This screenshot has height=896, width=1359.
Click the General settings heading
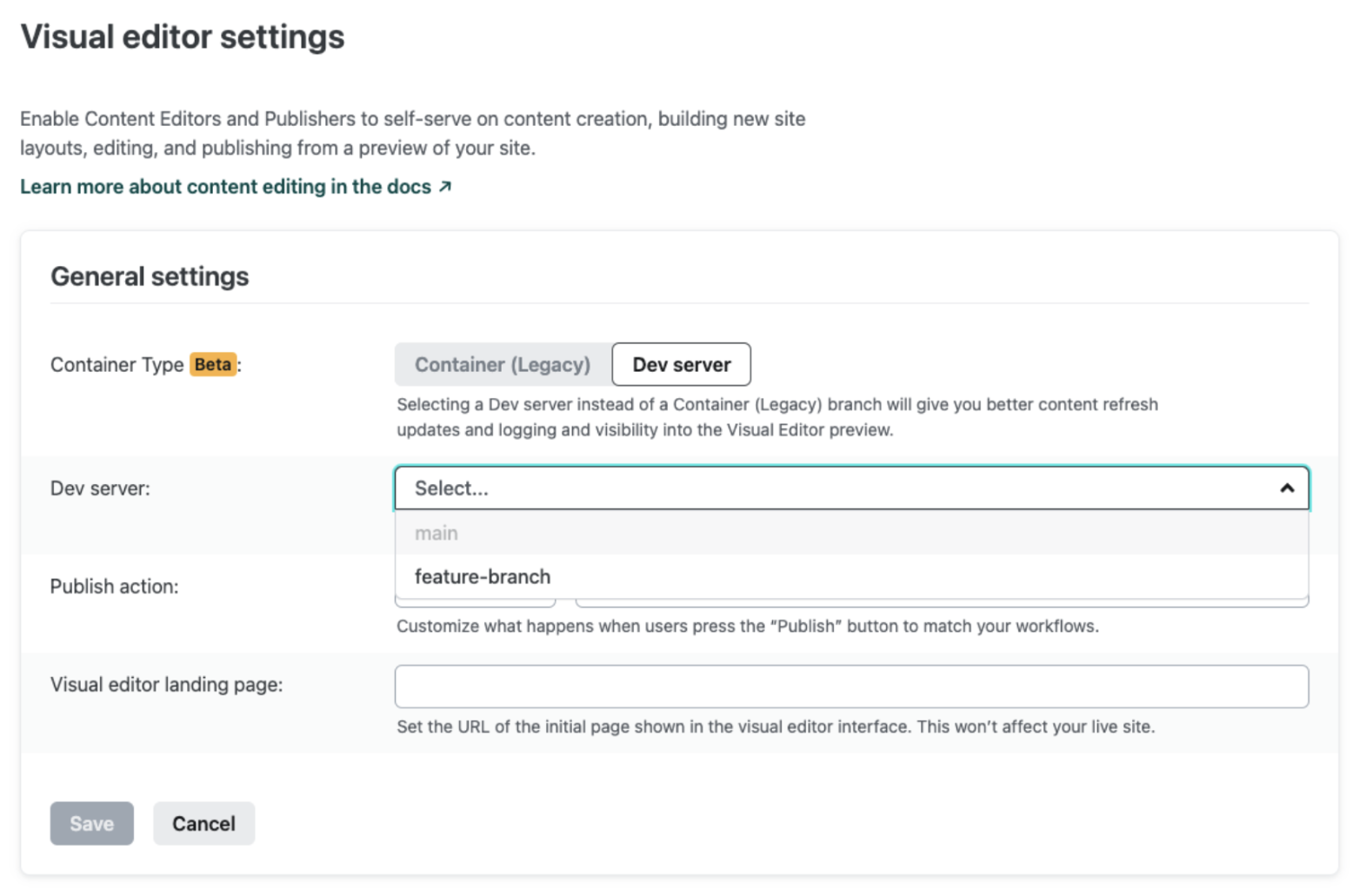tap(150, 276)
